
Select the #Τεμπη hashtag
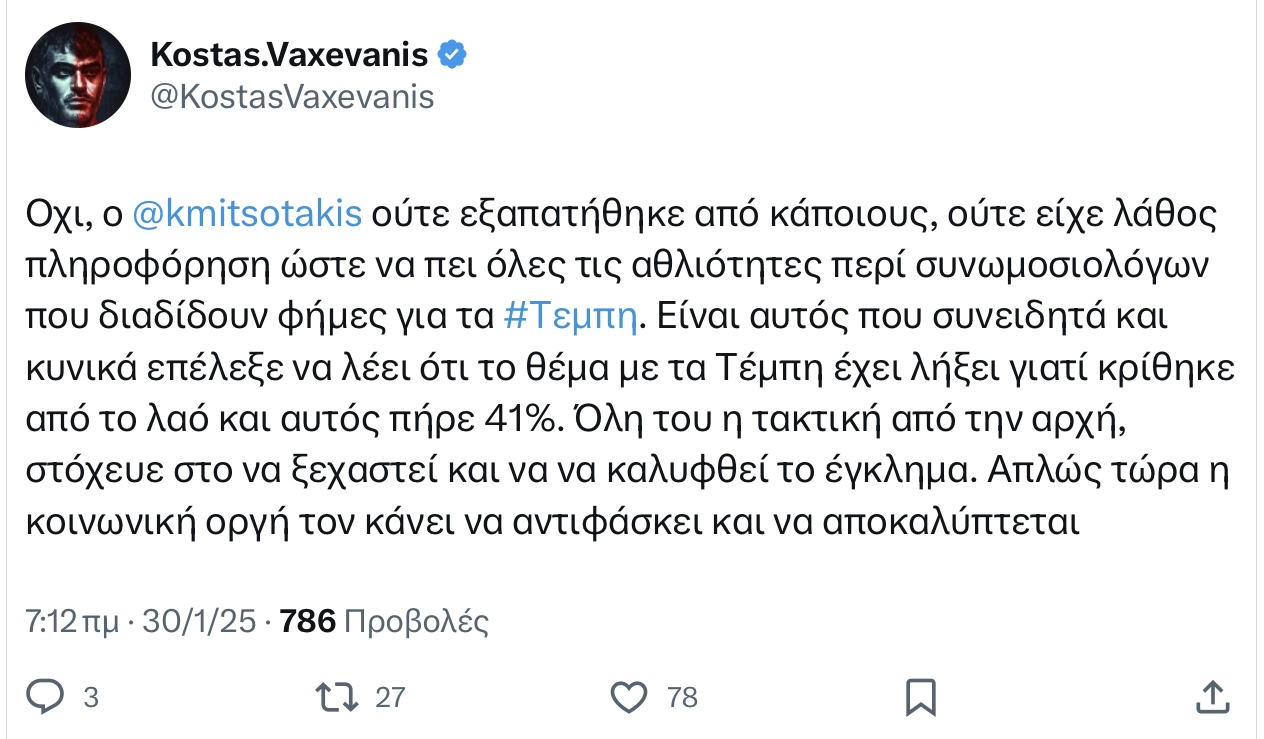tap(569, 316)
